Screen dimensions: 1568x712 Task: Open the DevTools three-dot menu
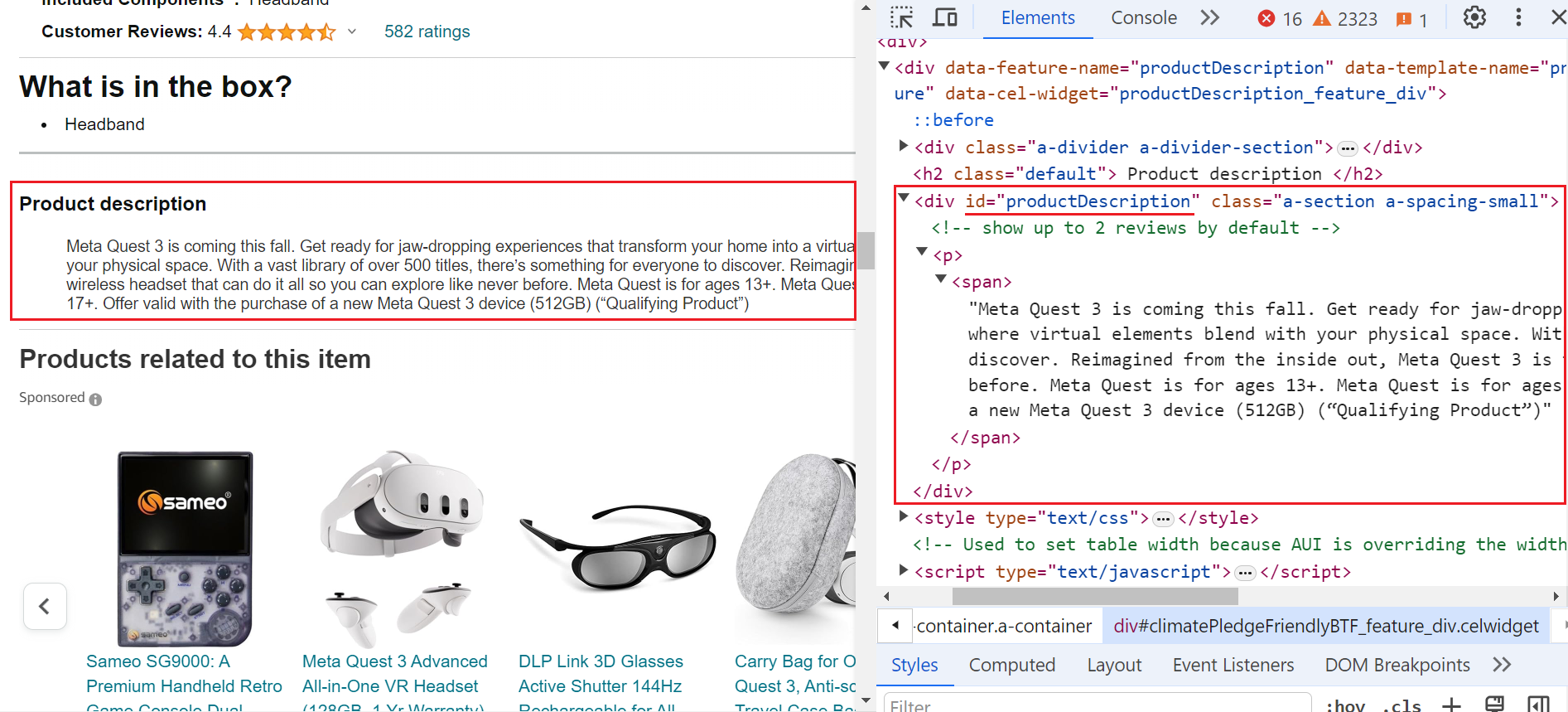pyautogui.click(x=1518, y=17)
